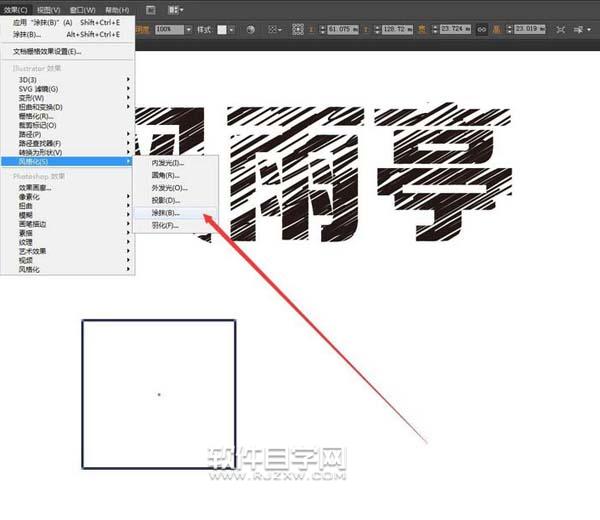Click the reference point grid icon
The height and width of the screenshot is (520, 600).
298,29
